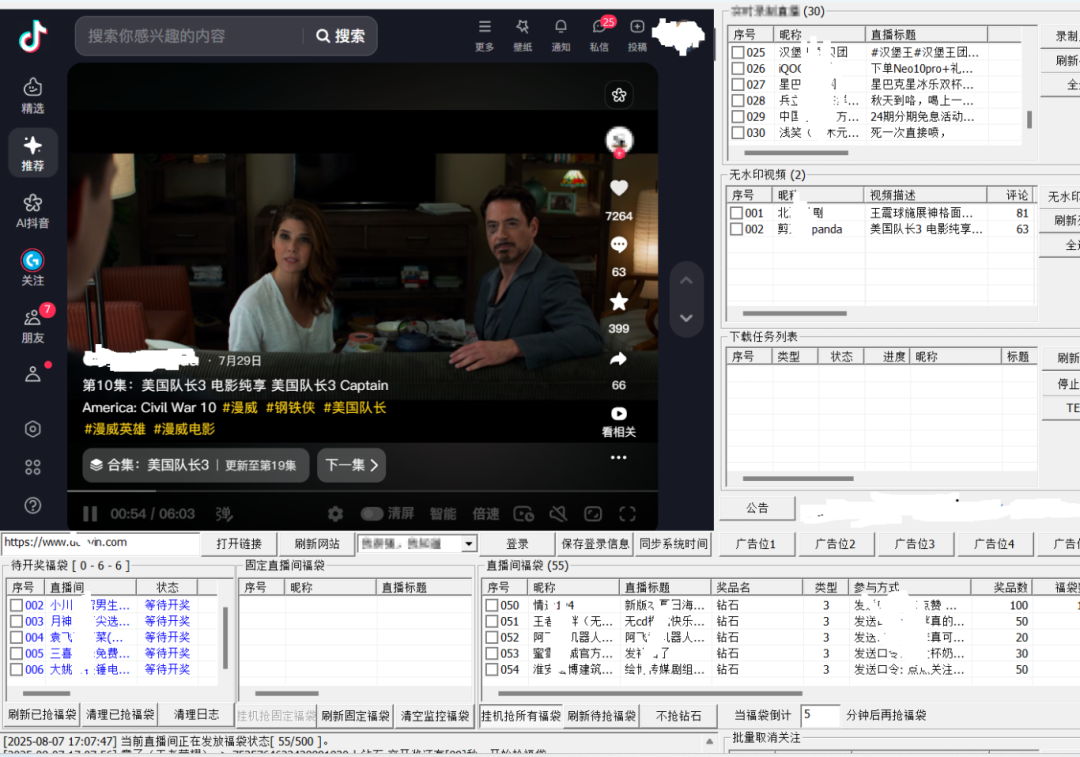Click 同步系统时间 button
This screenshot has height=757, width=1080.
(x=673, y=544)
